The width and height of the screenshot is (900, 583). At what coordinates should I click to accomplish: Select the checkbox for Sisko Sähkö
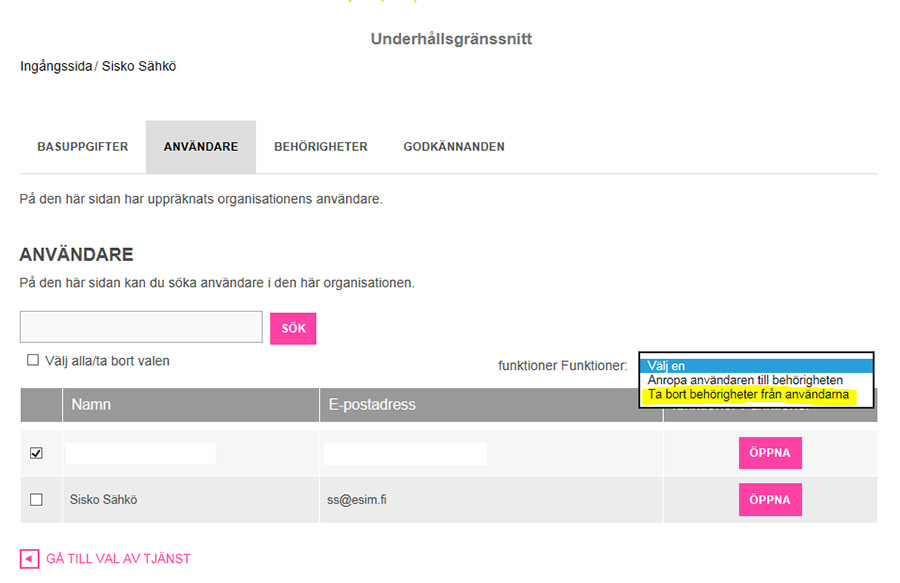(x=37, y=500)
